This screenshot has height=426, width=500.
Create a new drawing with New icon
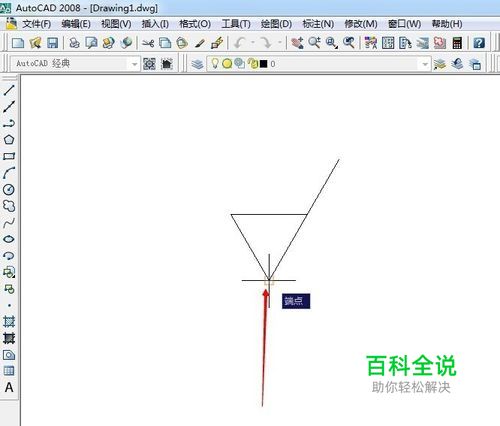point(18,43)
